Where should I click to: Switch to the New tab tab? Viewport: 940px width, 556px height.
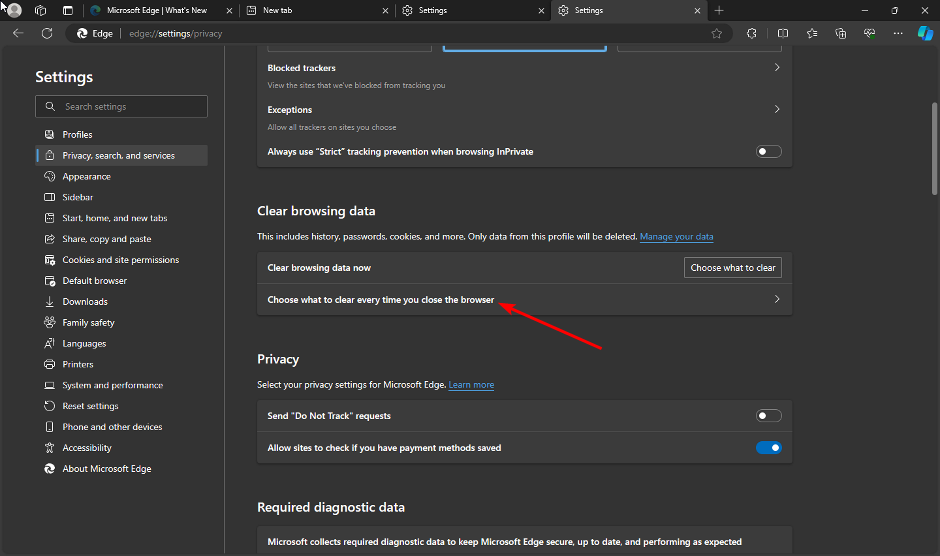point(317,10)
